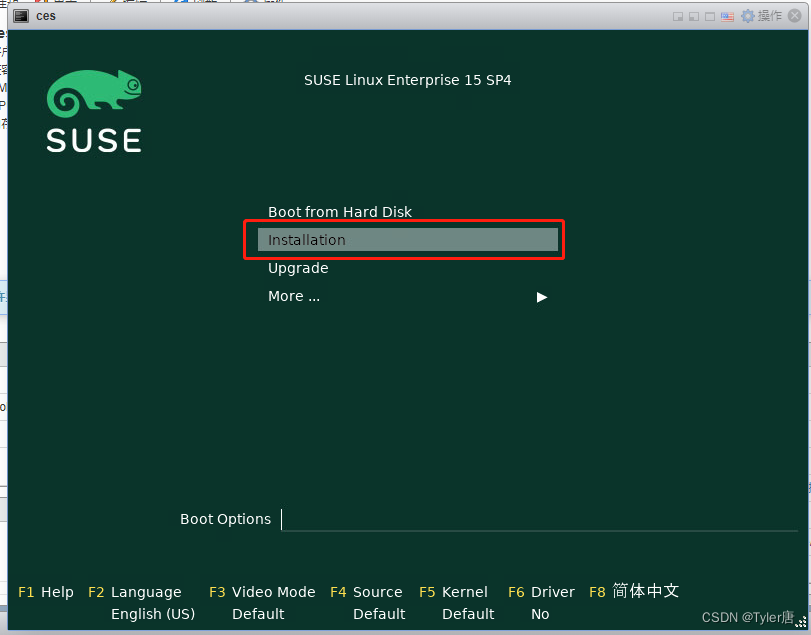Open the F6 Driver option
Viewport: 811px width, 635px height.
541,592
